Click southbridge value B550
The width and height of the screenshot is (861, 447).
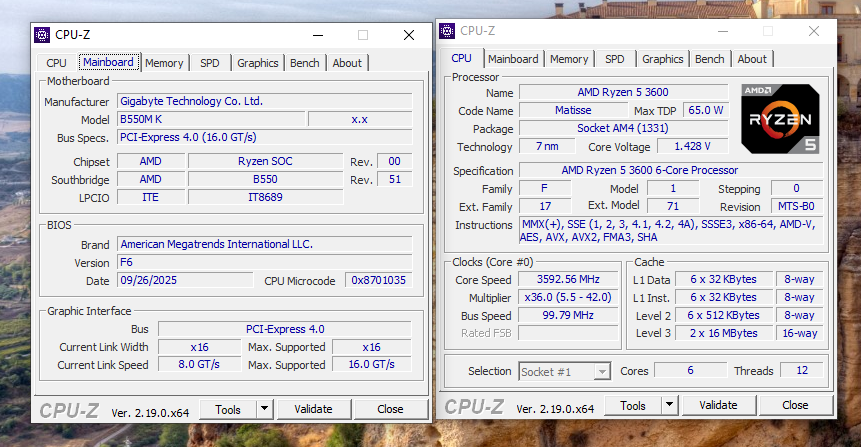pyautogui.click(x=265, y=180)
